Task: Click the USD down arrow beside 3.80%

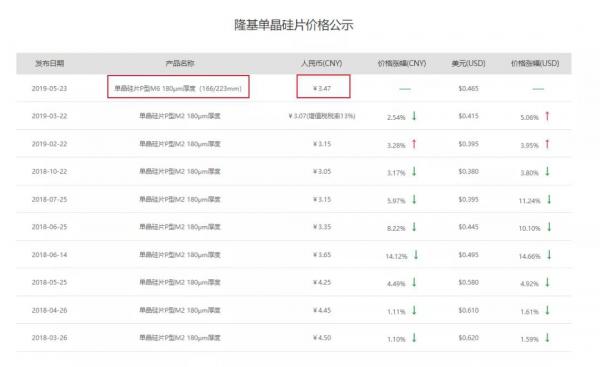Action: click(x=547, y=171)
